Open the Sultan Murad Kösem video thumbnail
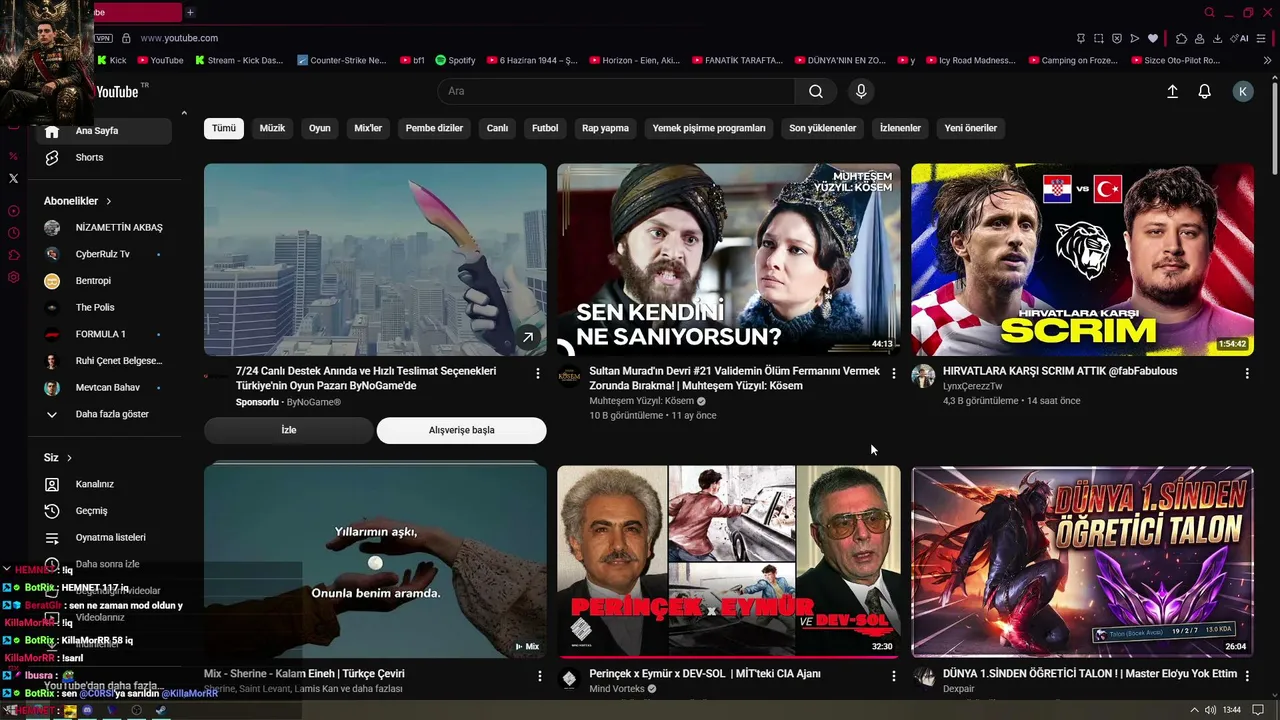This screenshot has height=720, width=1280. pyautogui.click(x=729, y=260)
